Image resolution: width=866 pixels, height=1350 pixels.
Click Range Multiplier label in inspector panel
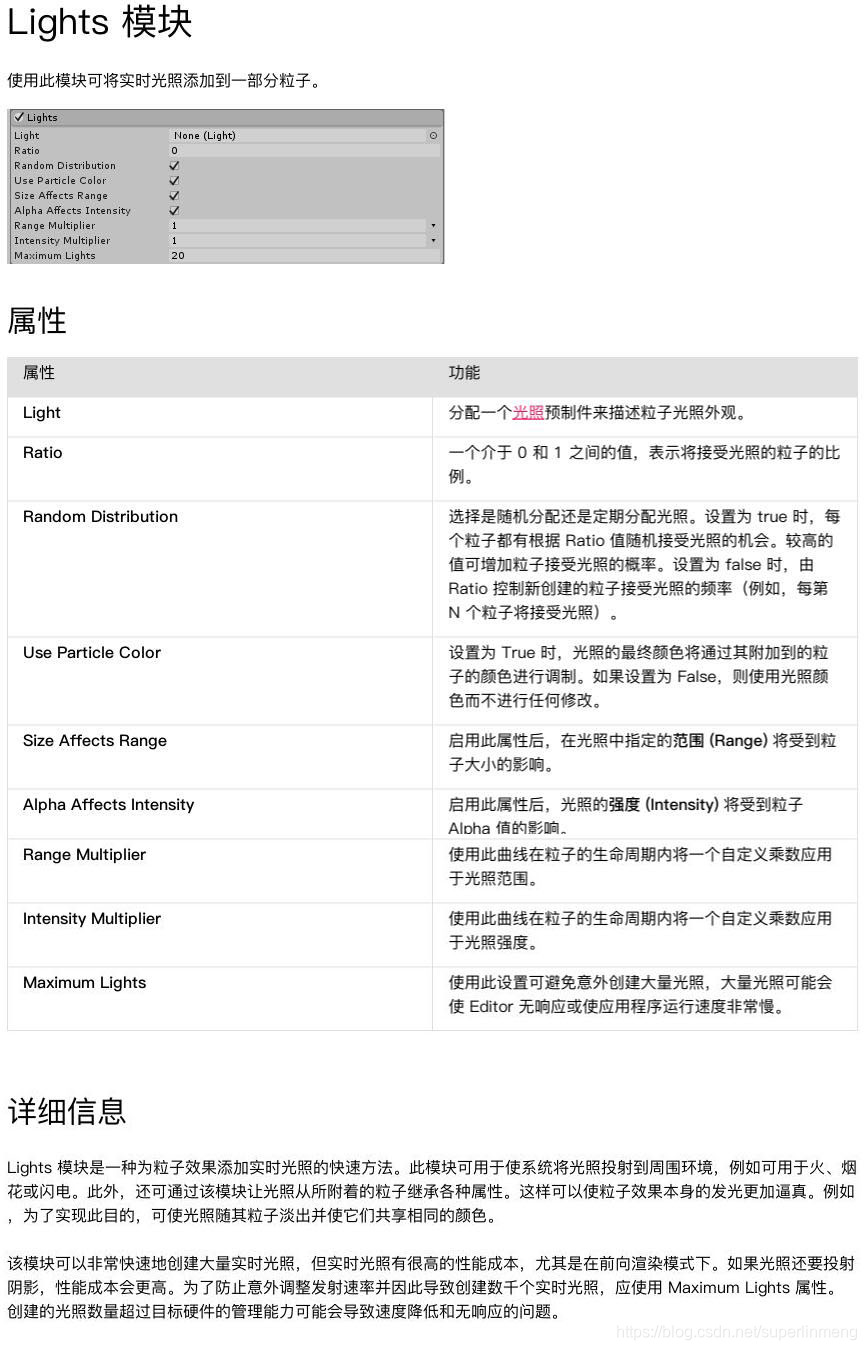coord(55,226)
